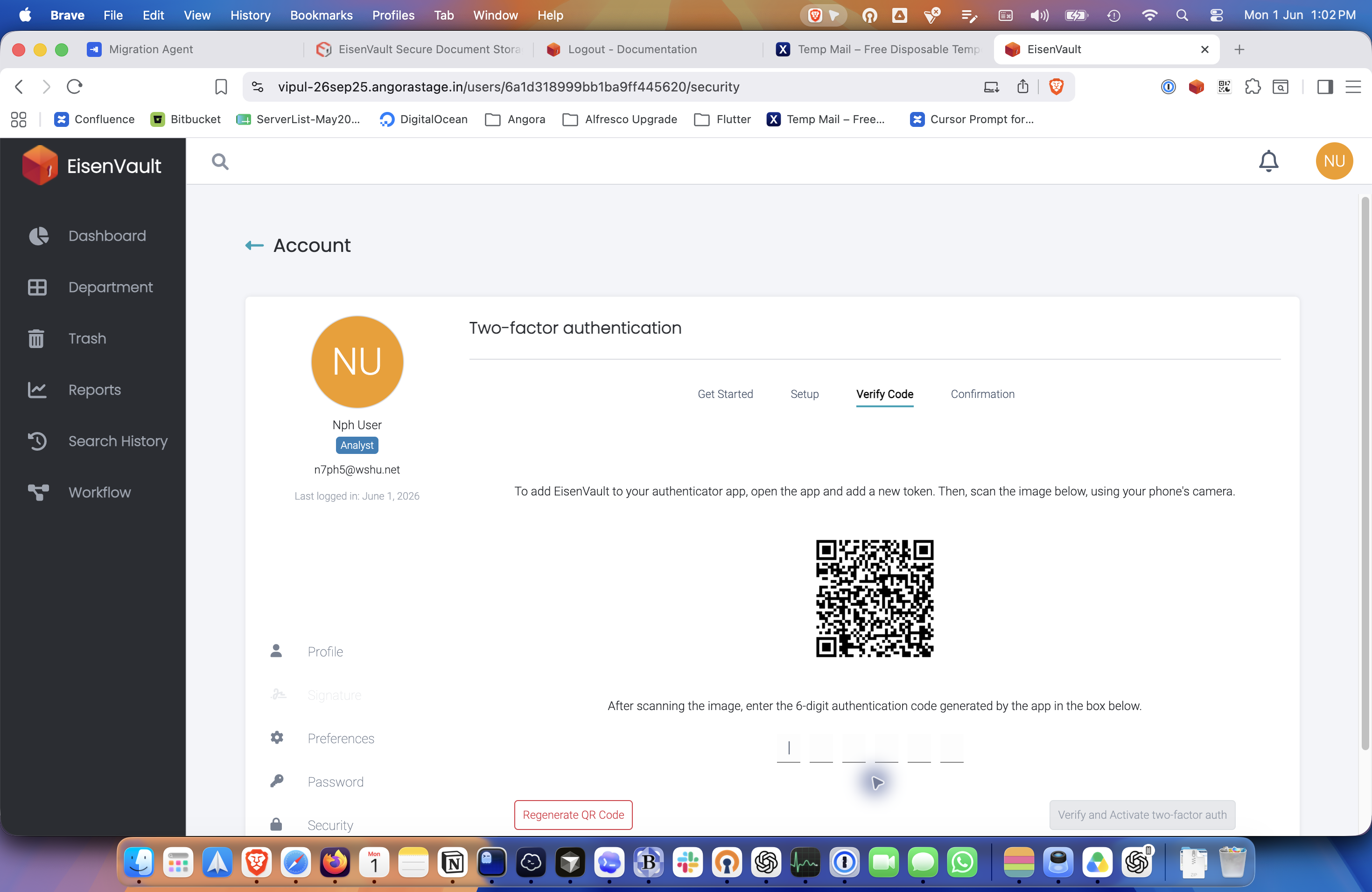This screenshot has width=1372, height=892.
Task: Open the Profile section
Action: pos(325,651)
